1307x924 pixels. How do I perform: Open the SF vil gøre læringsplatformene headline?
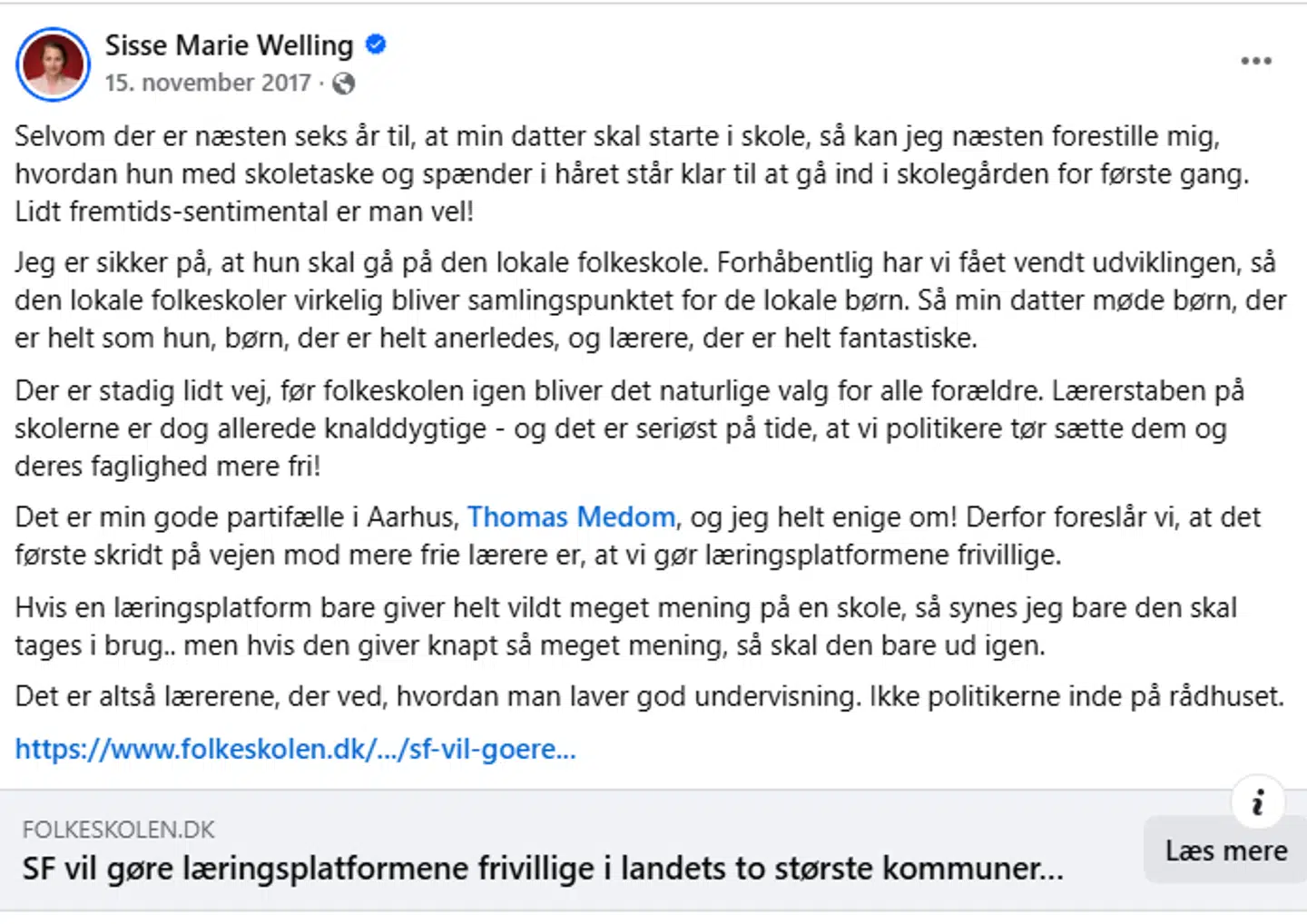point(542,869)
